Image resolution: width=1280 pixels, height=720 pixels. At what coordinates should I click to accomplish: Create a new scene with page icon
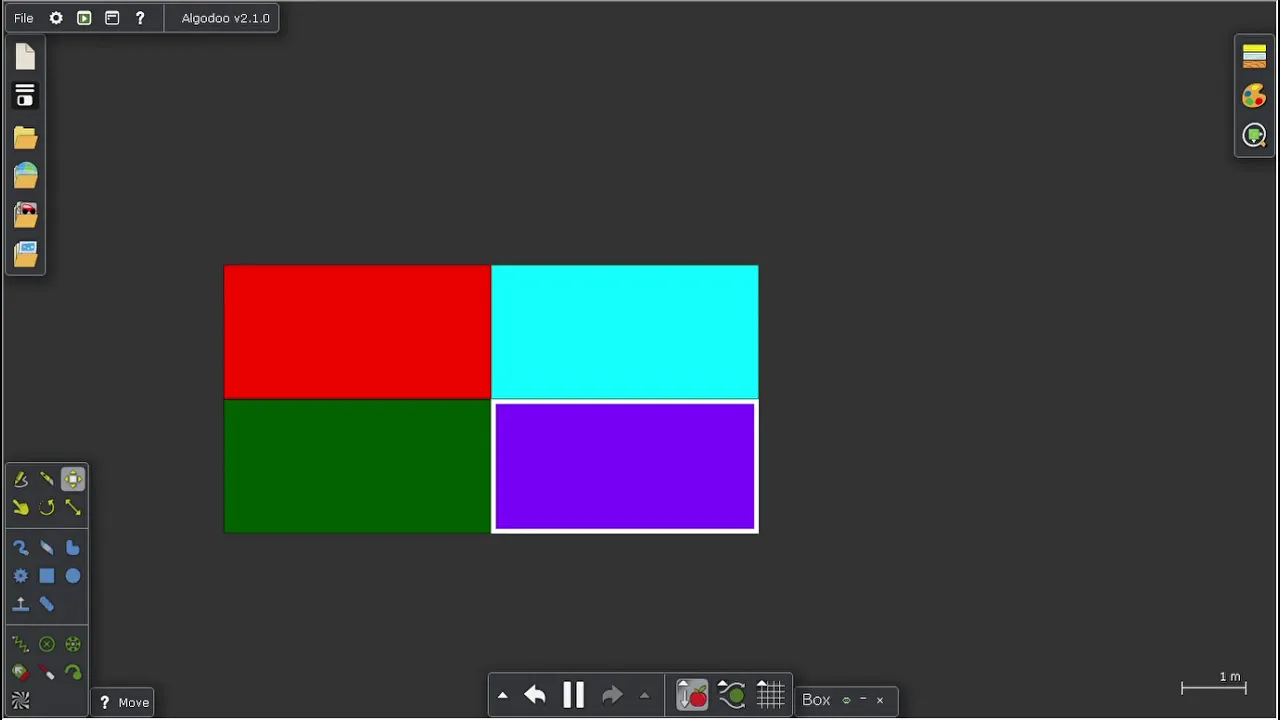coord(25,57)
